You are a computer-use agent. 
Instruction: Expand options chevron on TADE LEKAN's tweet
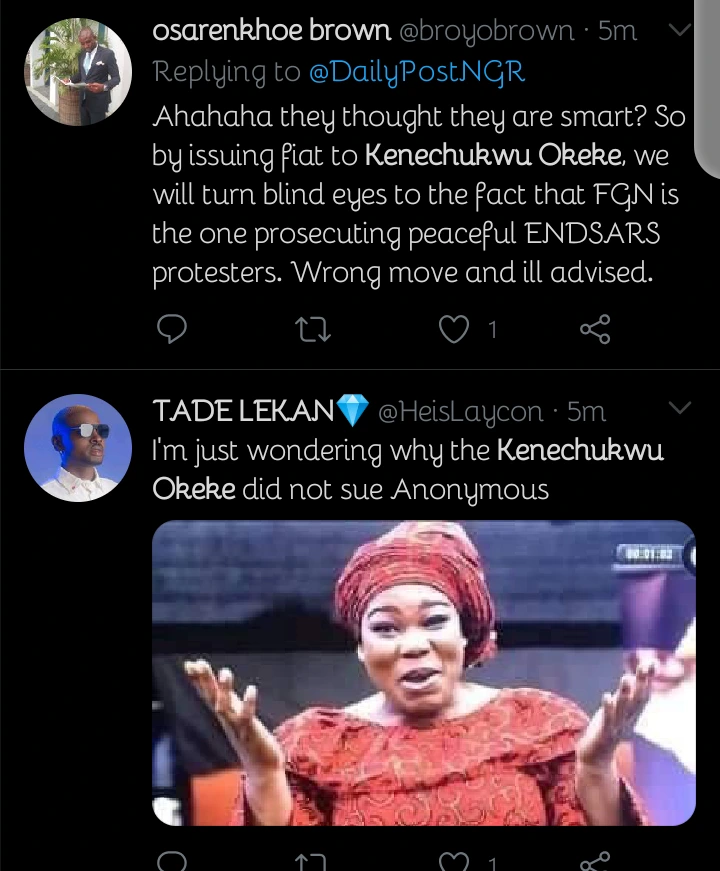tap(679, 408)
